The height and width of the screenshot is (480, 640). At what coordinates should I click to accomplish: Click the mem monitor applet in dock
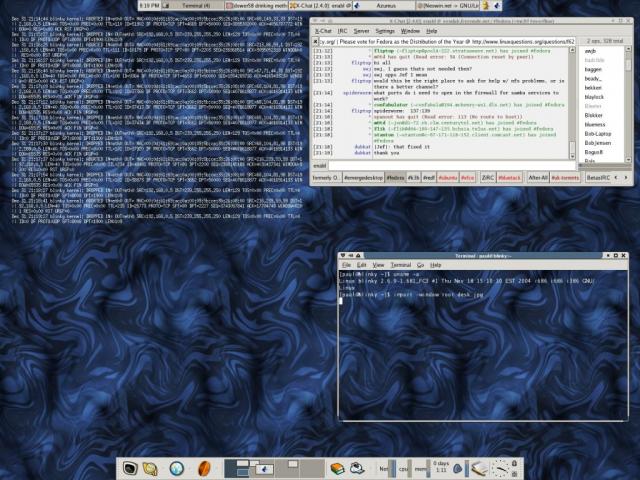[x=422, y=469]
